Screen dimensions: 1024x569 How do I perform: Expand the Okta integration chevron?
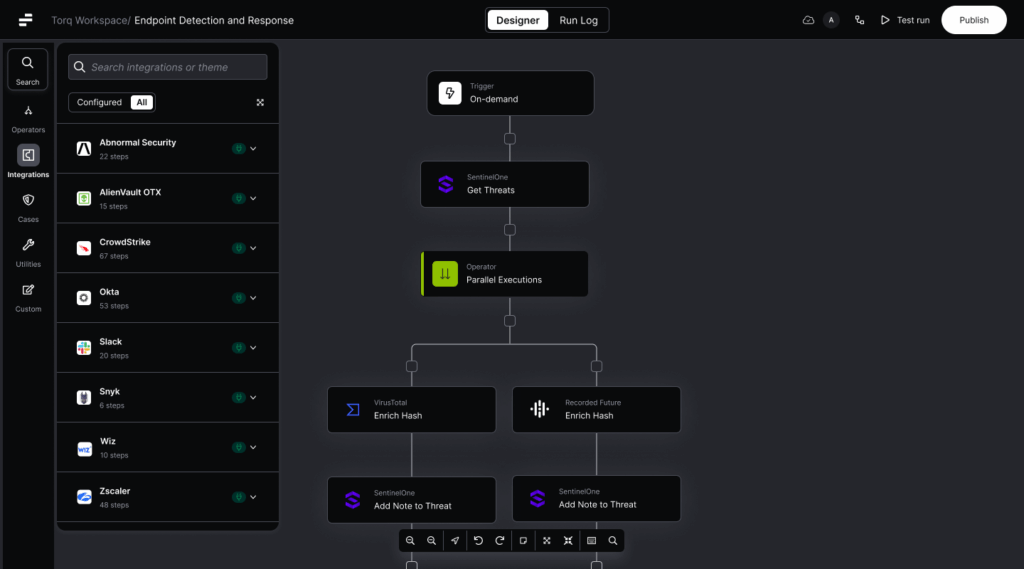pyautogui.click(x=253, y=298)
